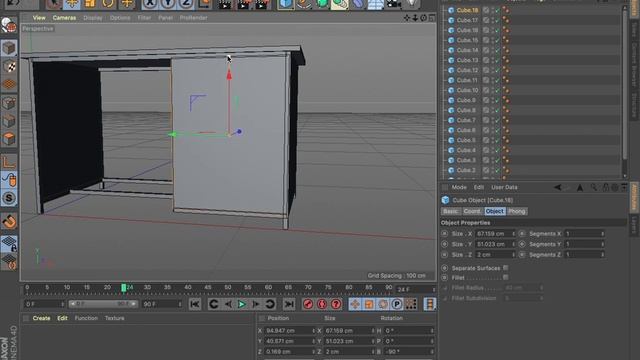640x360 pixels.
Task: Toggle the X axis lock
Action: pyautogui.click(x=151, y=4)
